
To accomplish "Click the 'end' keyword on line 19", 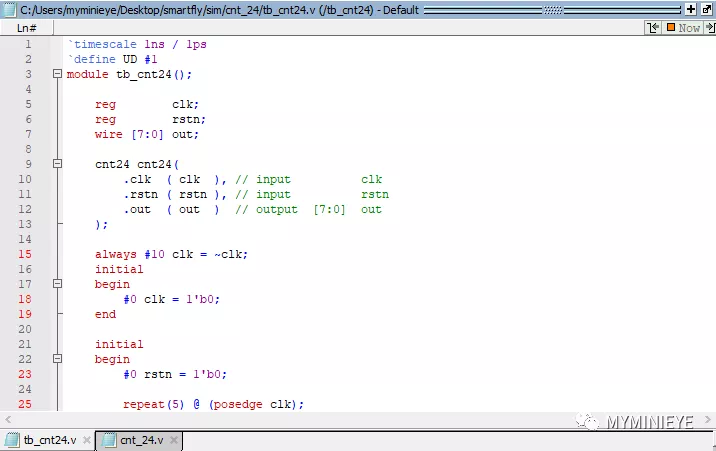I will (x=105, y=315).
